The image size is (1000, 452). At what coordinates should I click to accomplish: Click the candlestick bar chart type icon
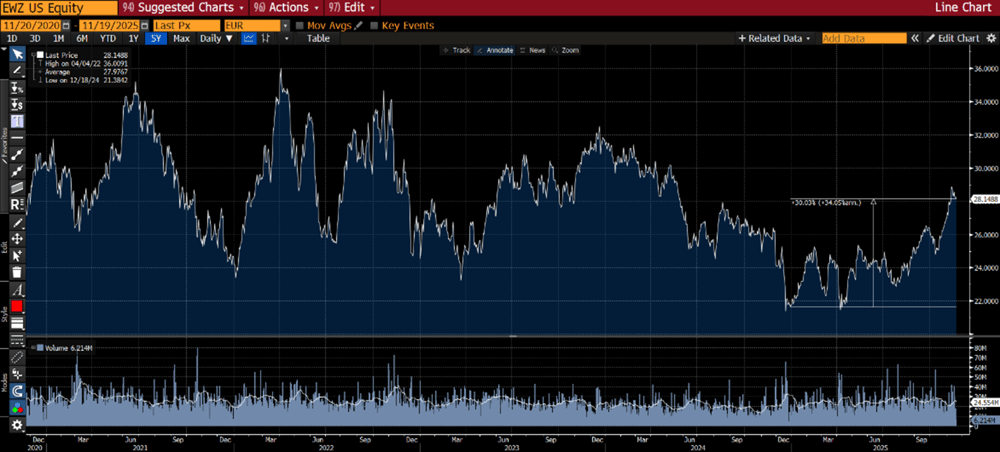point(268,38)
